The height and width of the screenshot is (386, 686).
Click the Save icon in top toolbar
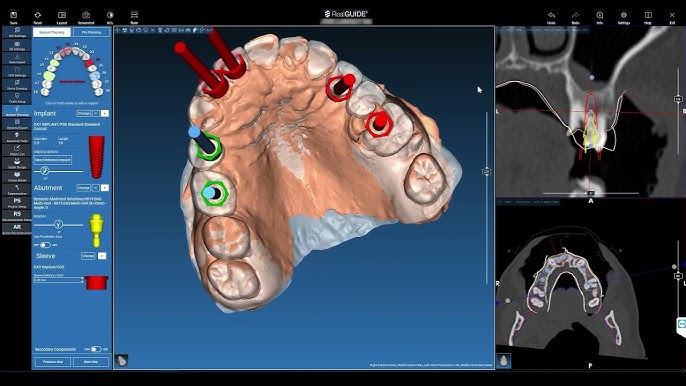14,16
